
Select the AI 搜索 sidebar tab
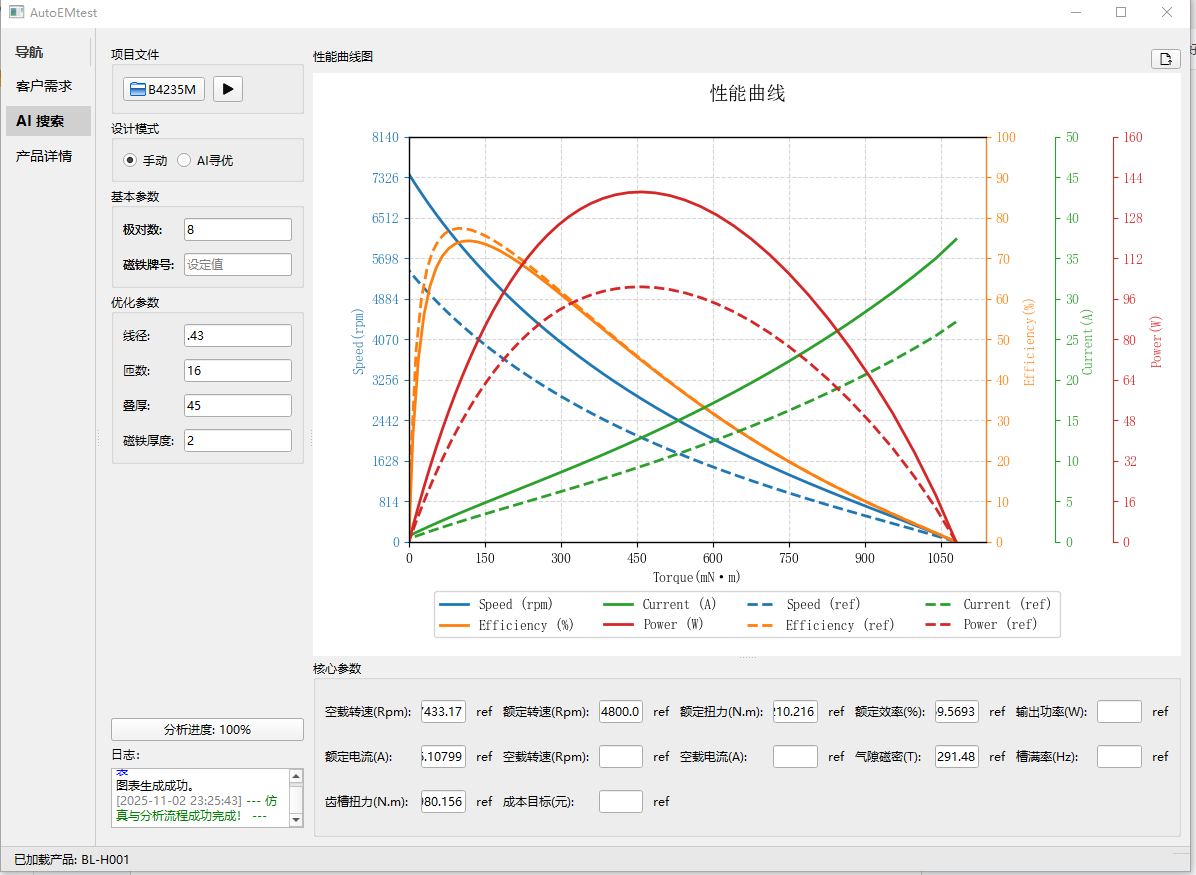point(40,121)
